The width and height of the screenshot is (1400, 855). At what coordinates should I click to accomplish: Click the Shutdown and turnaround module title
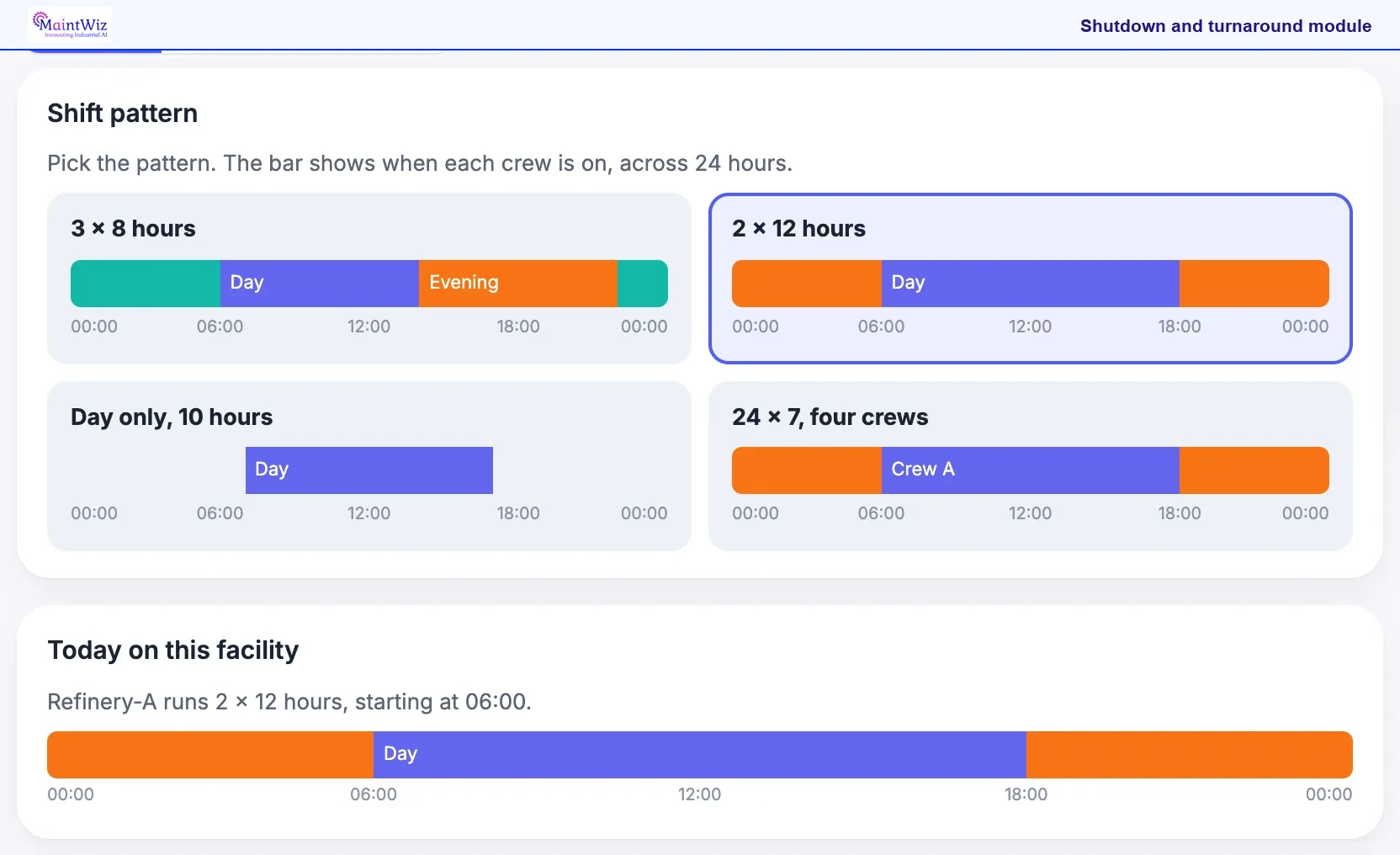1226,26
